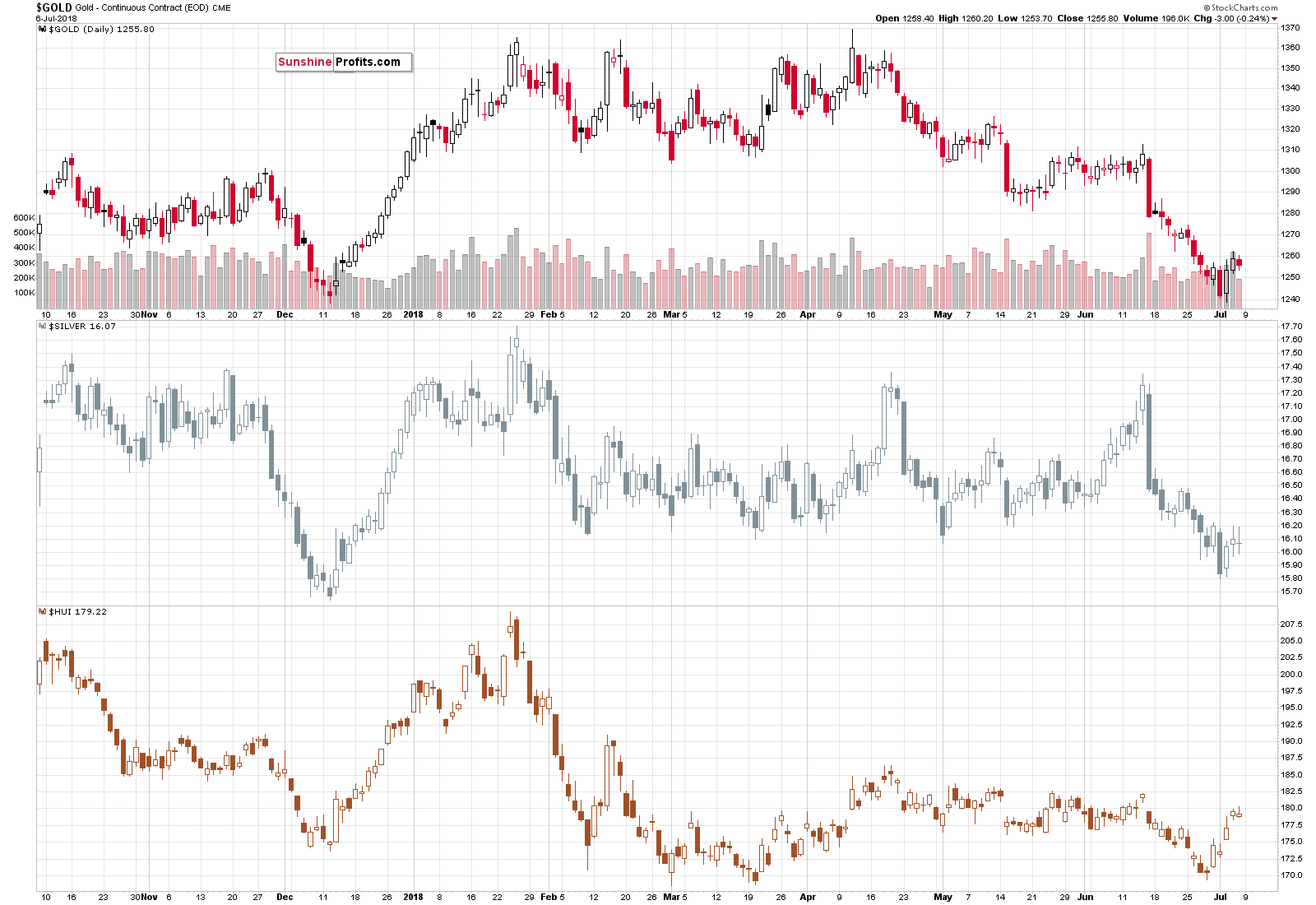This screenshot has width=1316, height=905.
Task: Click 'Apr' on the gold panel date axis
Action: pos(808,314)
